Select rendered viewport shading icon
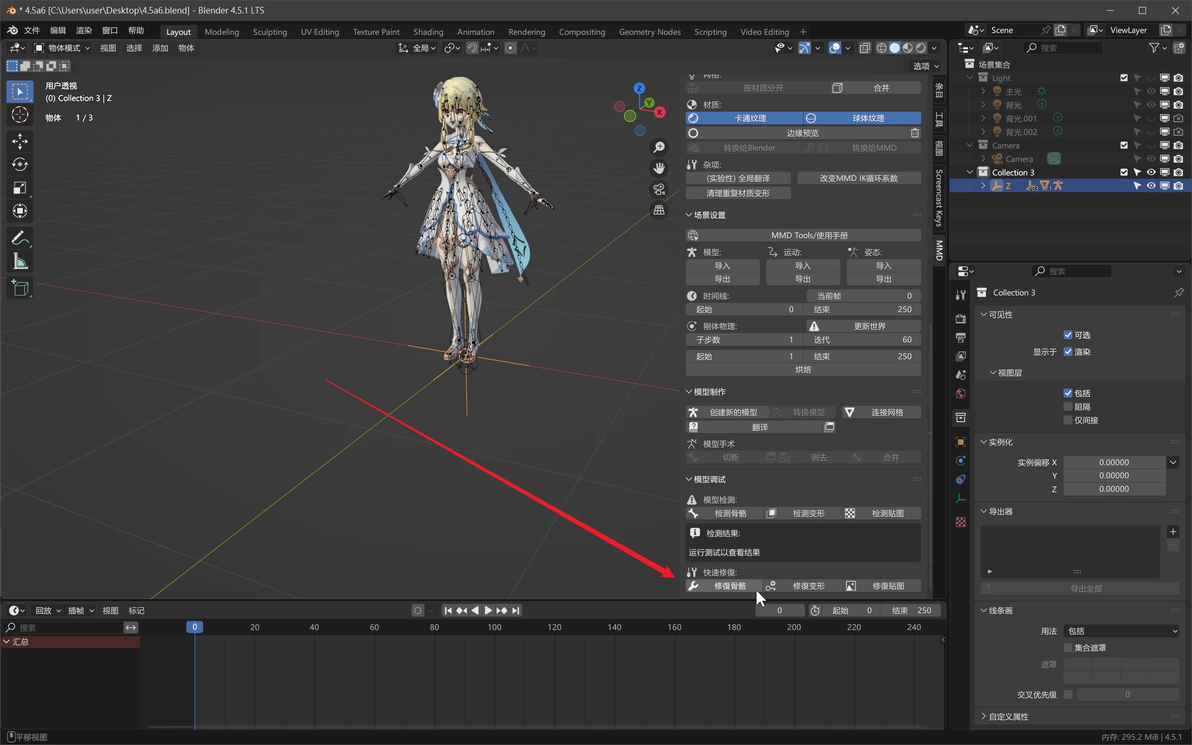The image size is (1192, 745). coord(921,48)
